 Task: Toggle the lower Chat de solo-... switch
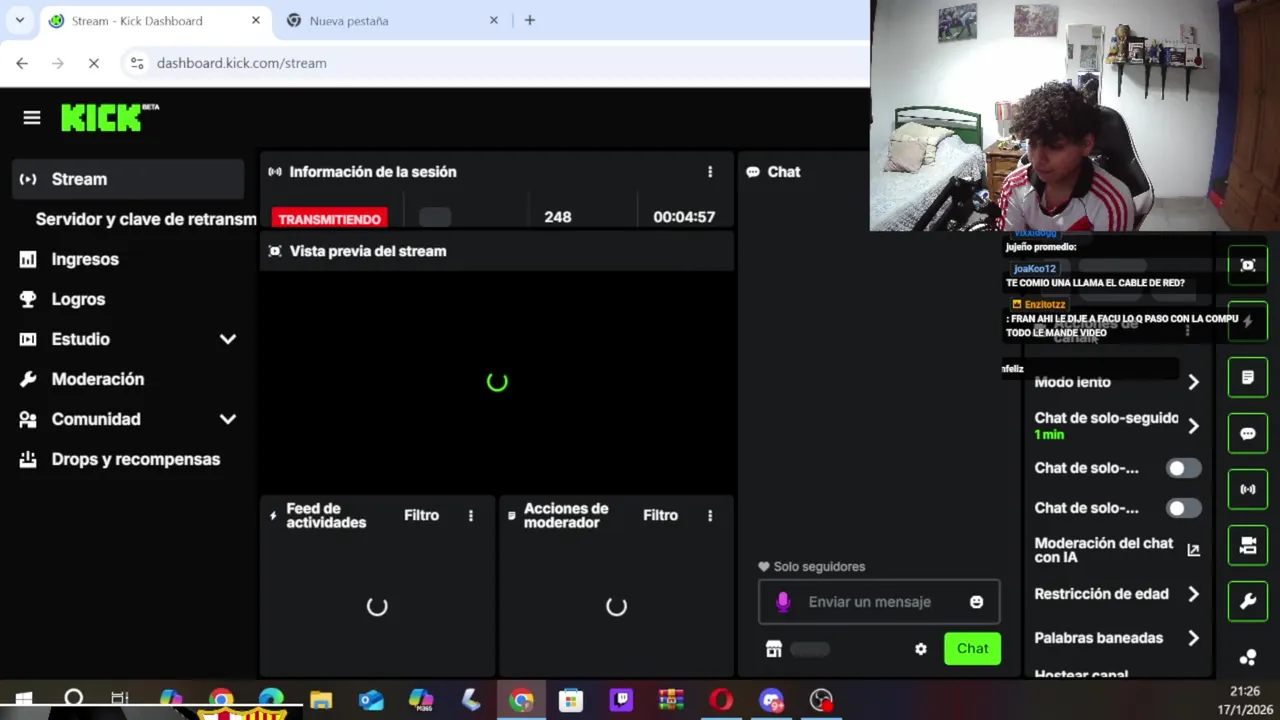click(x=1184, y=508)
